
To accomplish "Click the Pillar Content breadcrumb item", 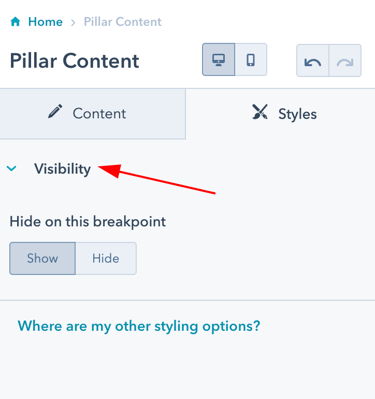I will tap(123, 22).
